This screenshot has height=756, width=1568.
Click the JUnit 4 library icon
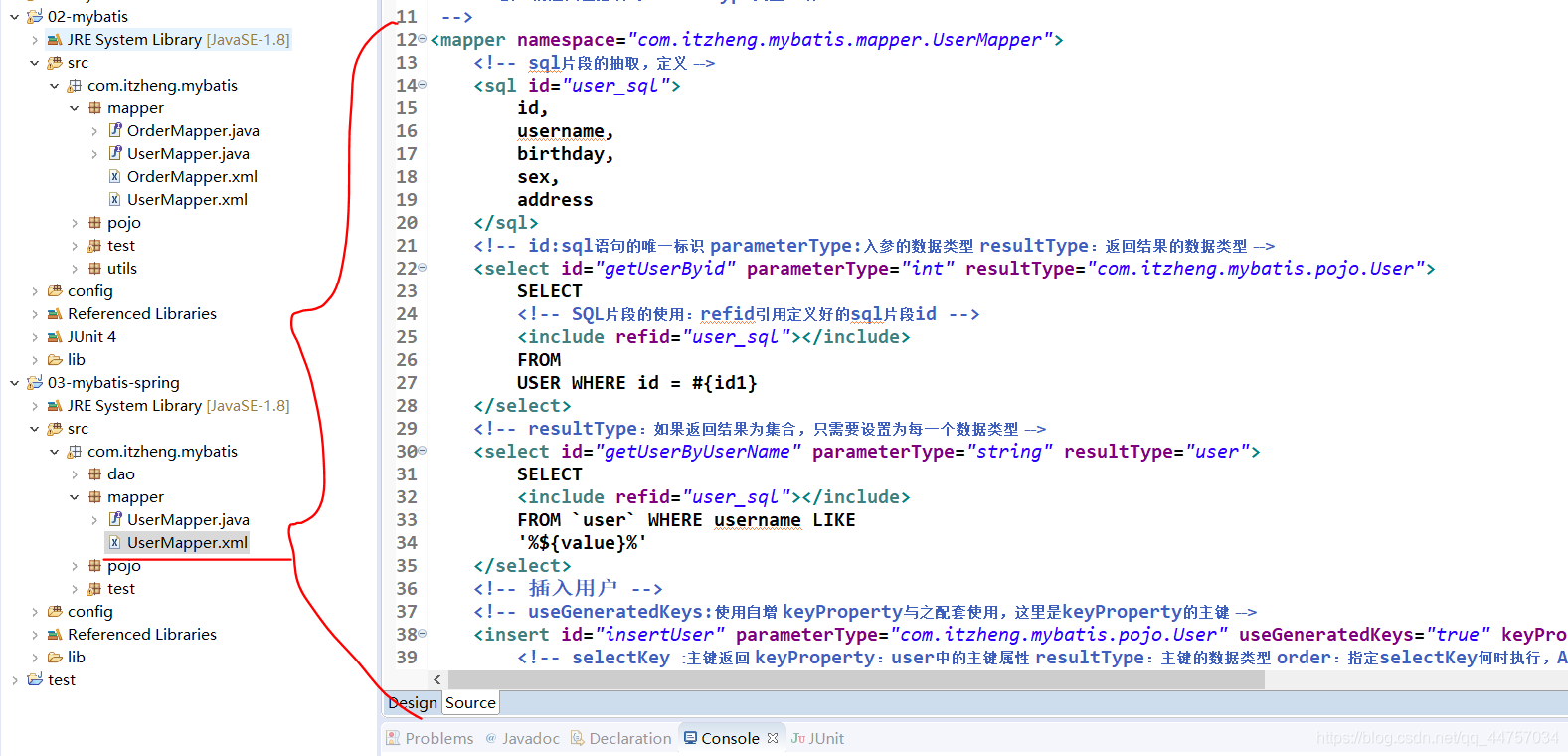click(55, 337)
